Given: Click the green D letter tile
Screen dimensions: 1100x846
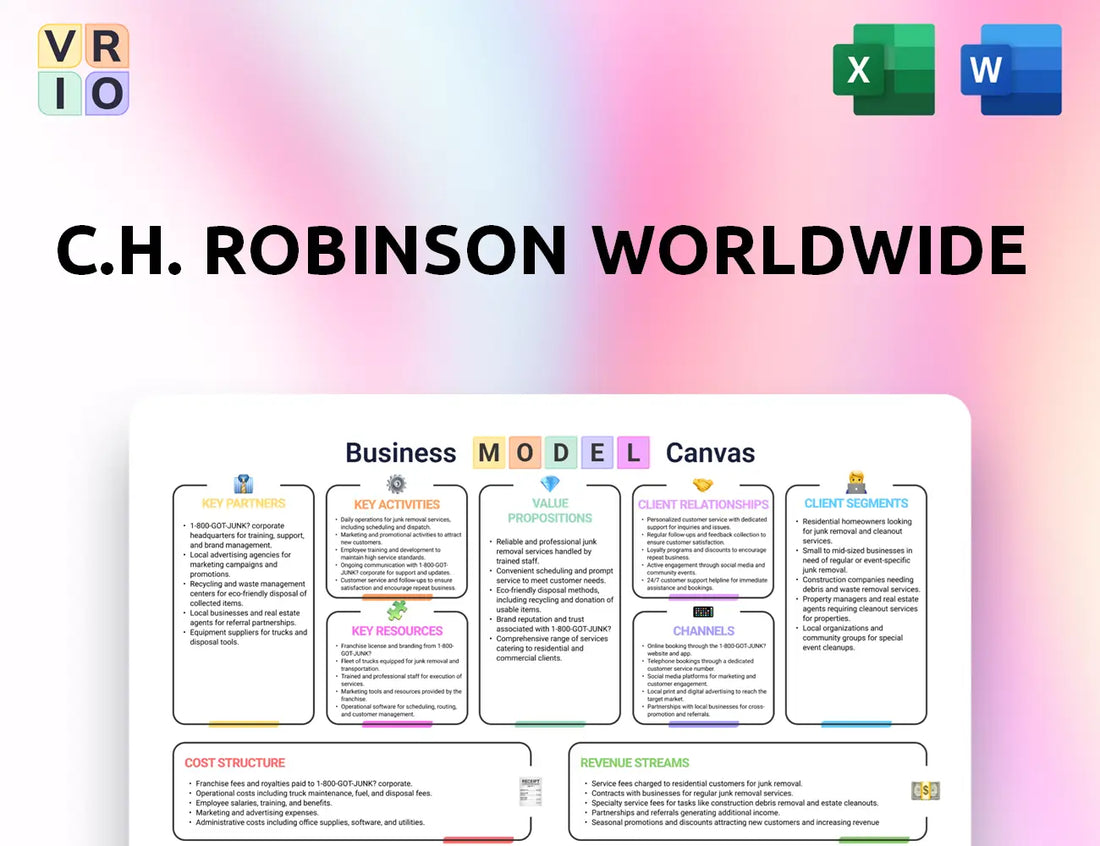Looking at the screenshot, I should [561, 453].
